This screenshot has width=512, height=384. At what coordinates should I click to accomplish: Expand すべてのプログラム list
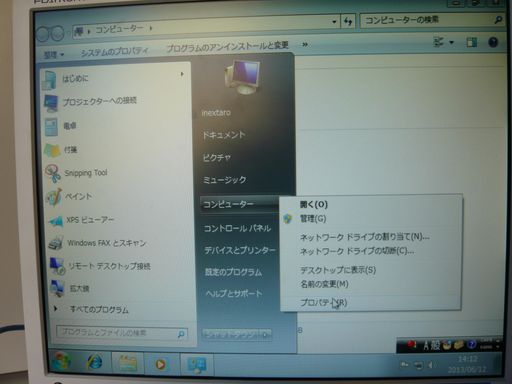pyautogui.click(x=91, y=309)
